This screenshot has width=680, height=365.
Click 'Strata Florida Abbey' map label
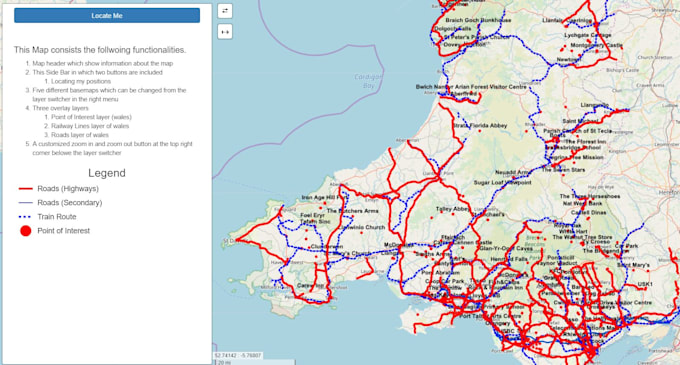coord(480,126)
